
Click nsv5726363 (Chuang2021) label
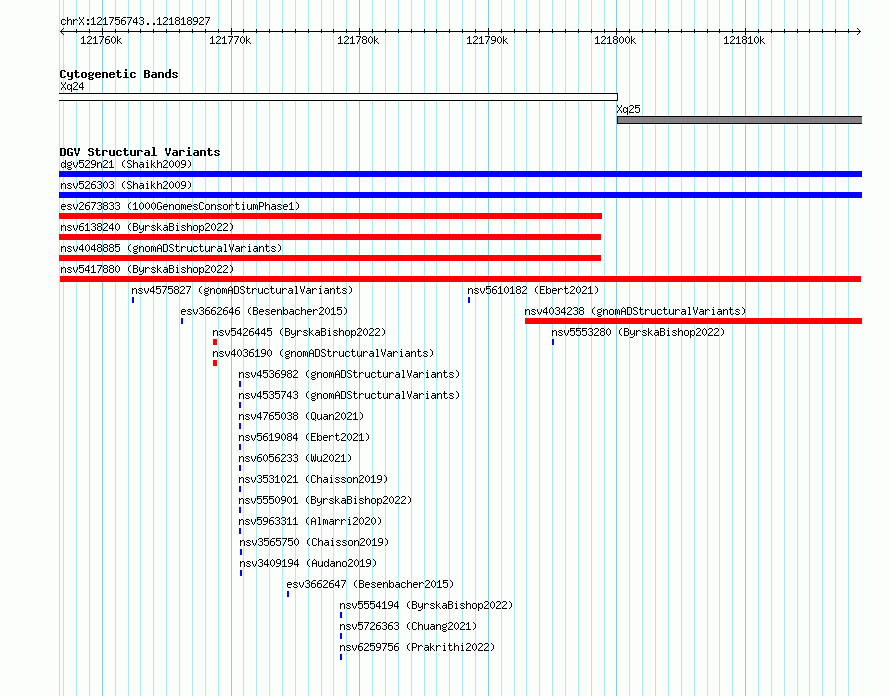408,626
